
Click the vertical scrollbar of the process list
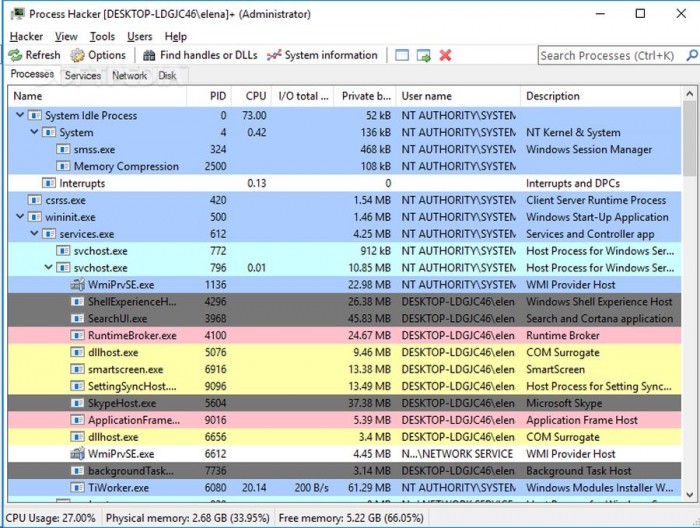[x=689, y=300]
